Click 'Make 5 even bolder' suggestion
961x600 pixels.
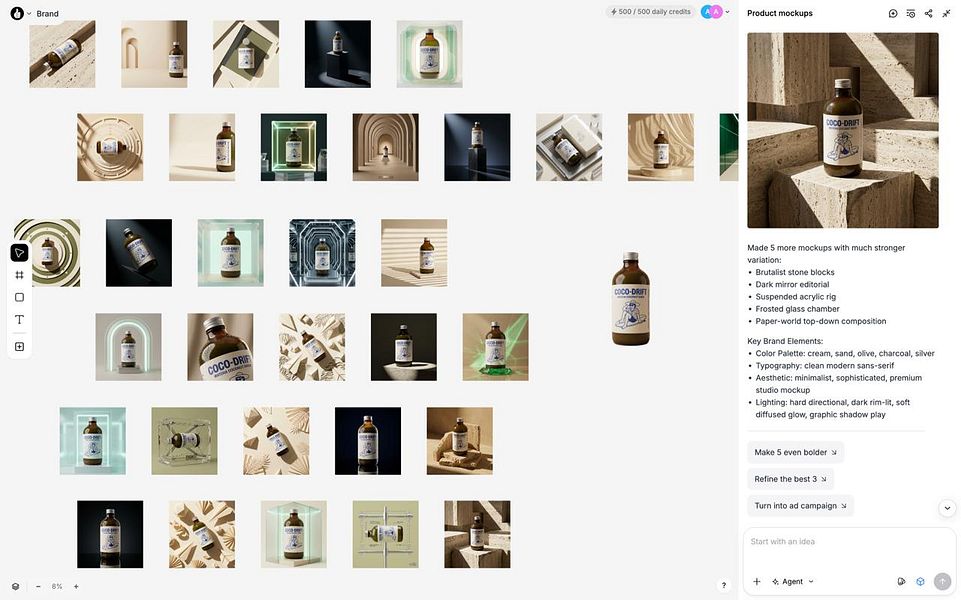(x=796, y=452)
